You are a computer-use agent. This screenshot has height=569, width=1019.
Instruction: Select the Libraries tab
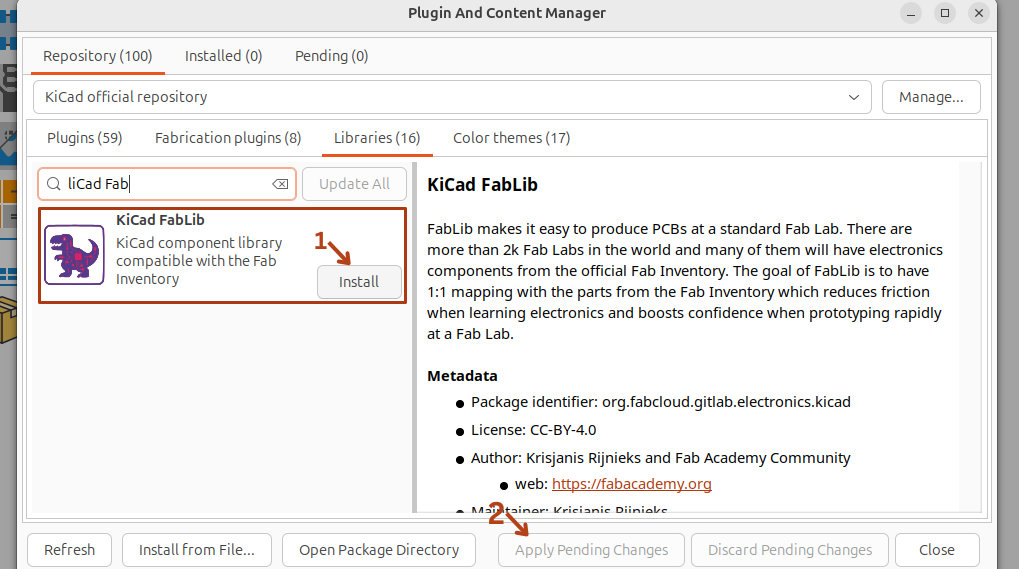point(377,138)
